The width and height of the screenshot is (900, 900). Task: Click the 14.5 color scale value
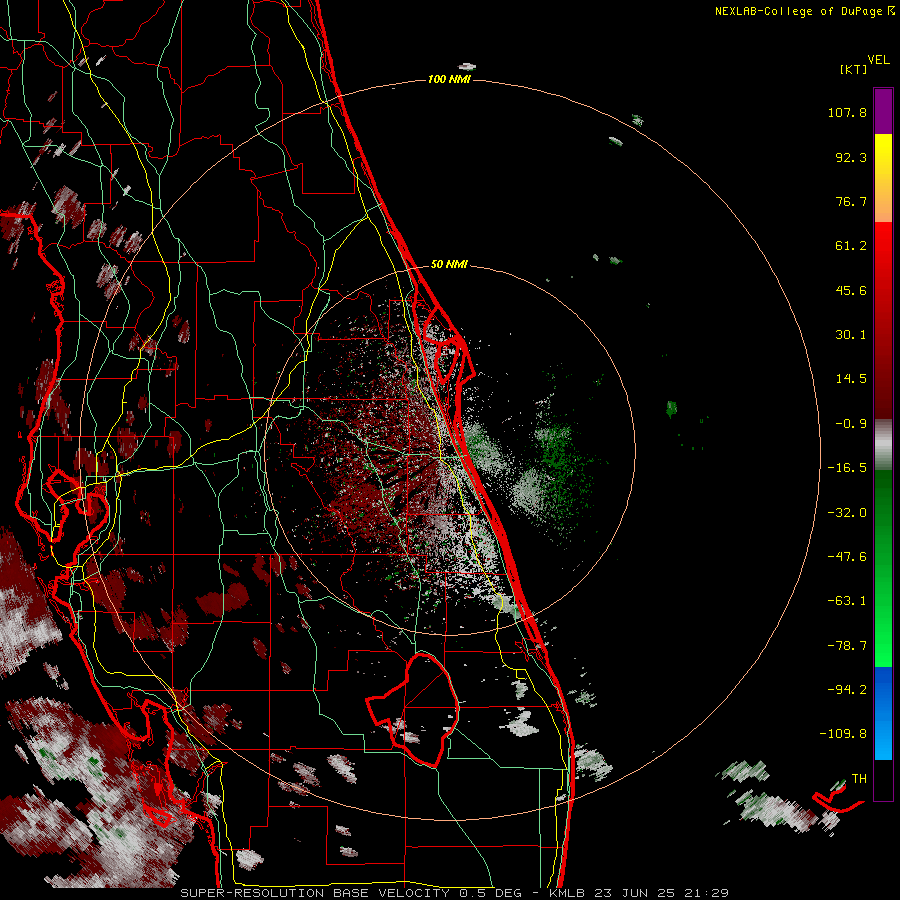[x=851, y=379]
